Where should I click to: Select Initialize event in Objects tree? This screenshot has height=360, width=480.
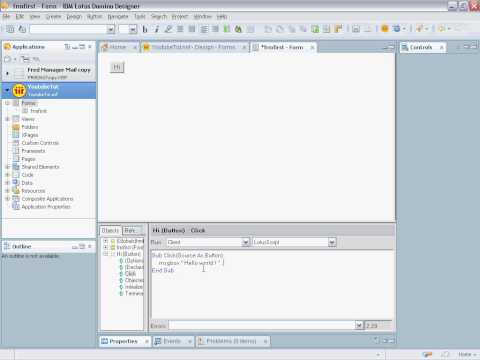coord(134,287)
